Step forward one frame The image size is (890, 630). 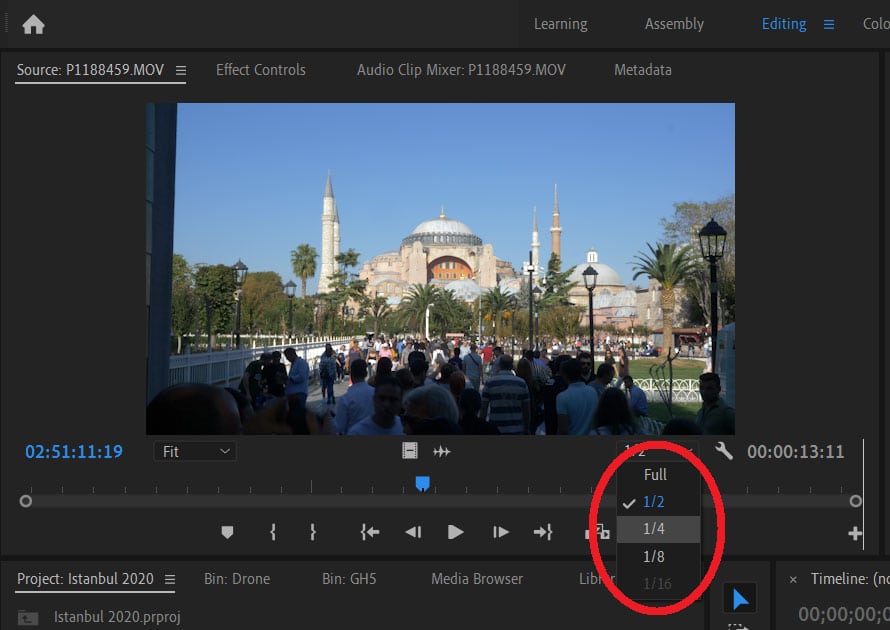point(501,532)
